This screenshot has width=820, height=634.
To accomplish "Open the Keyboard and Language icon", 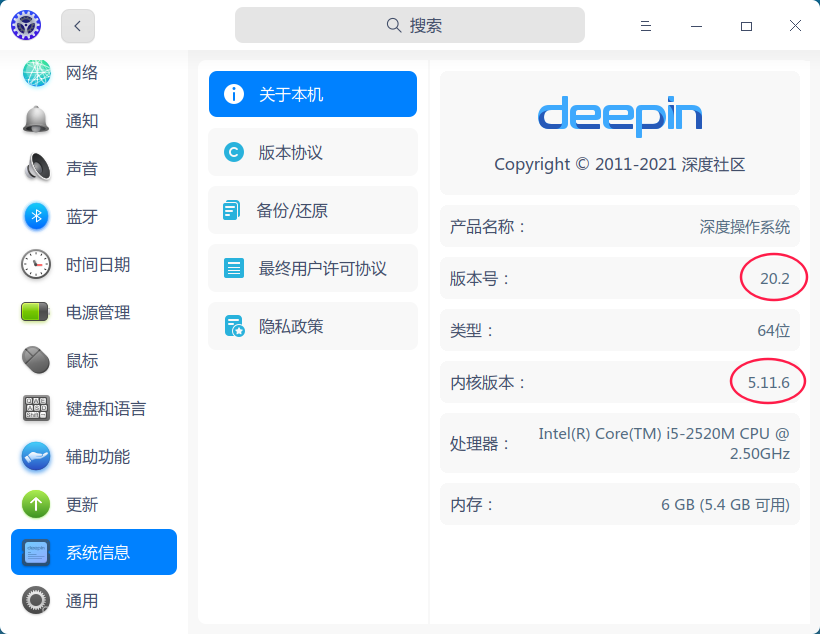I will click(37, 409).
